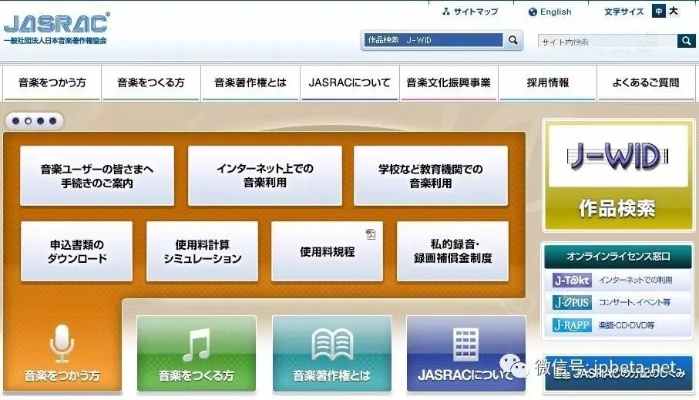
Task: Select the third carousel dot
Action: coord(41,121)
